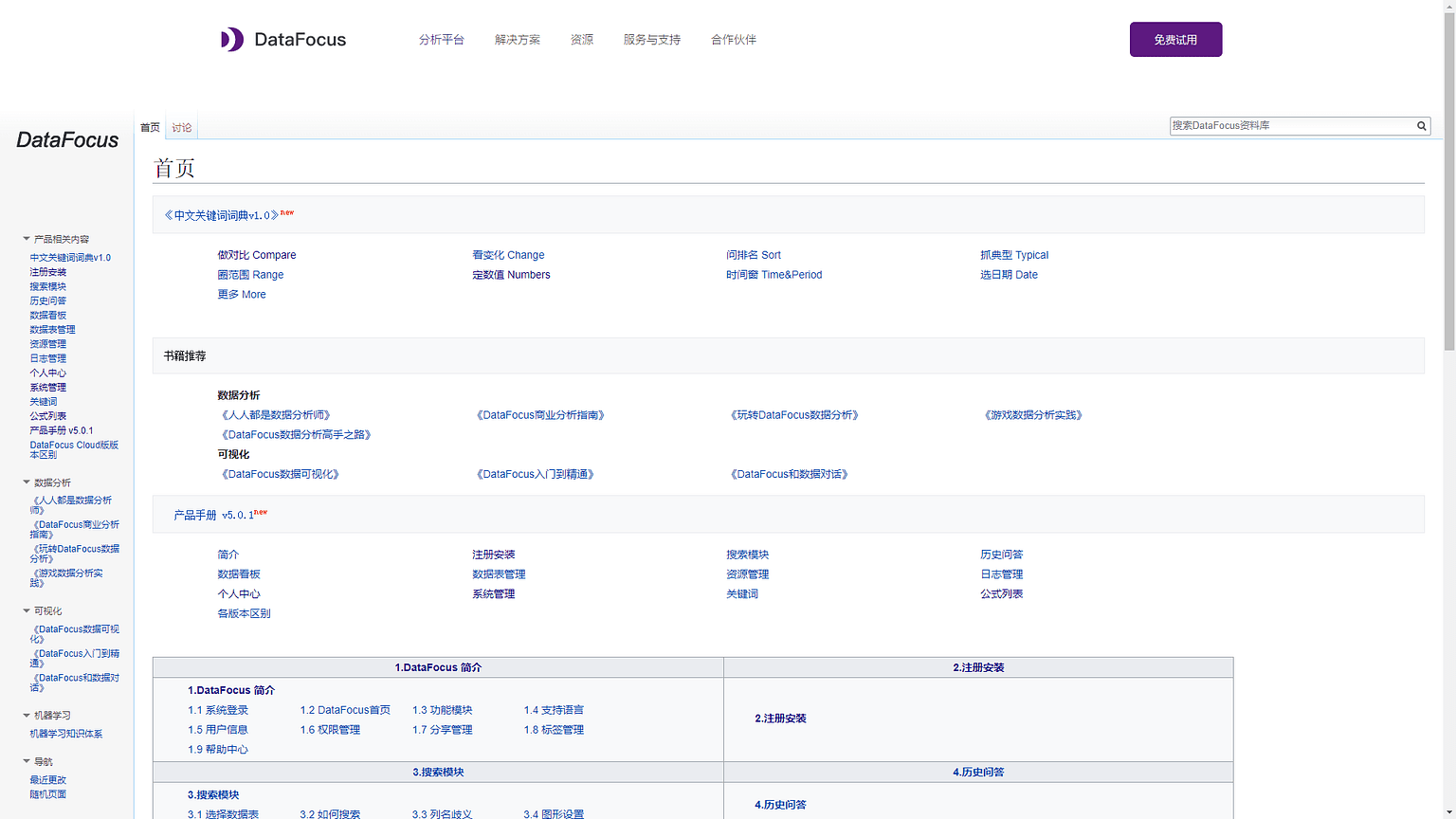The image size is (1456, 819).
Task: Open 《中文关键词词典v1.0》 link
Action: coord(222,215)
